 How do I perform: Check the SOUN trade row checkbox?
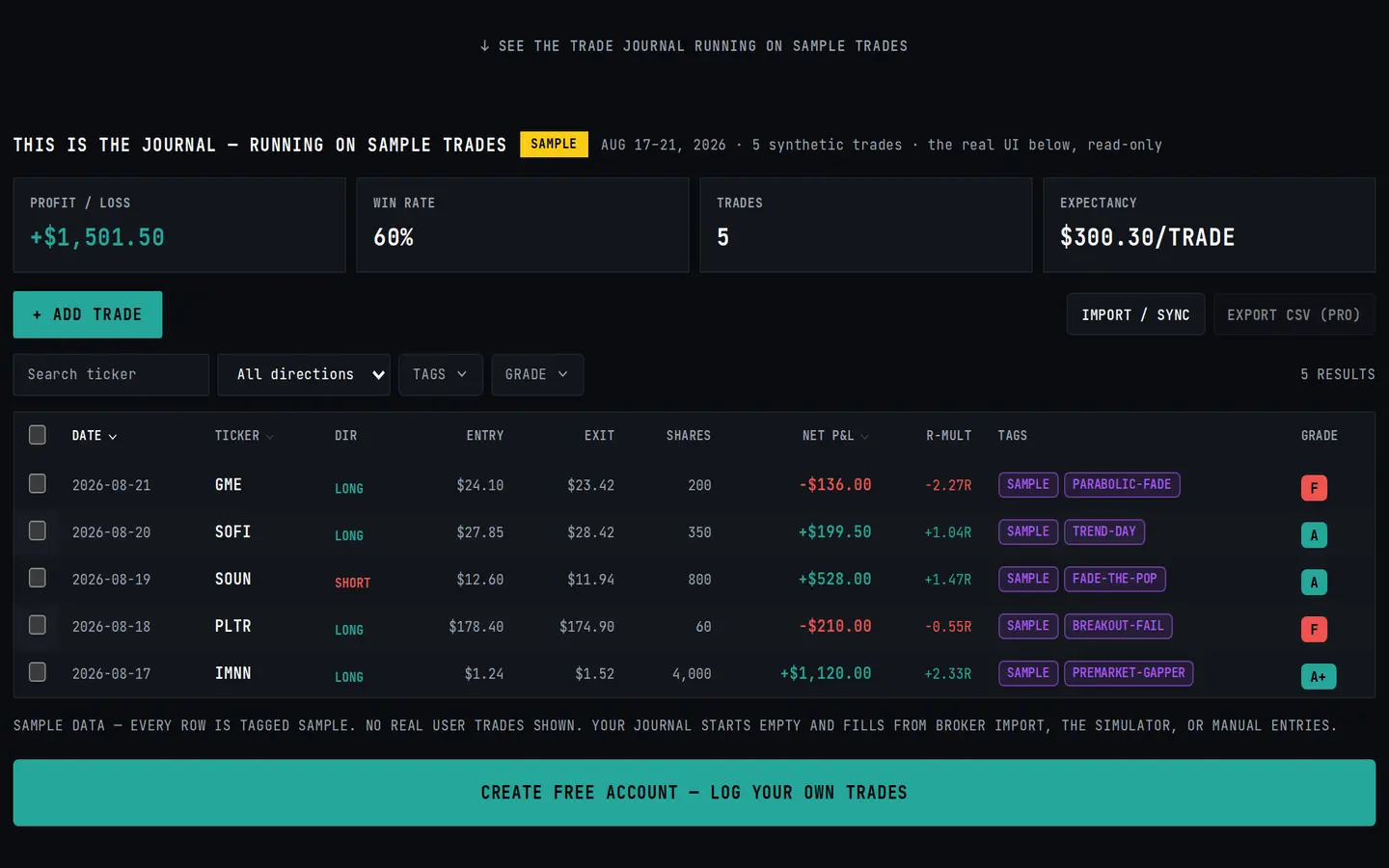tap(38, 578)
